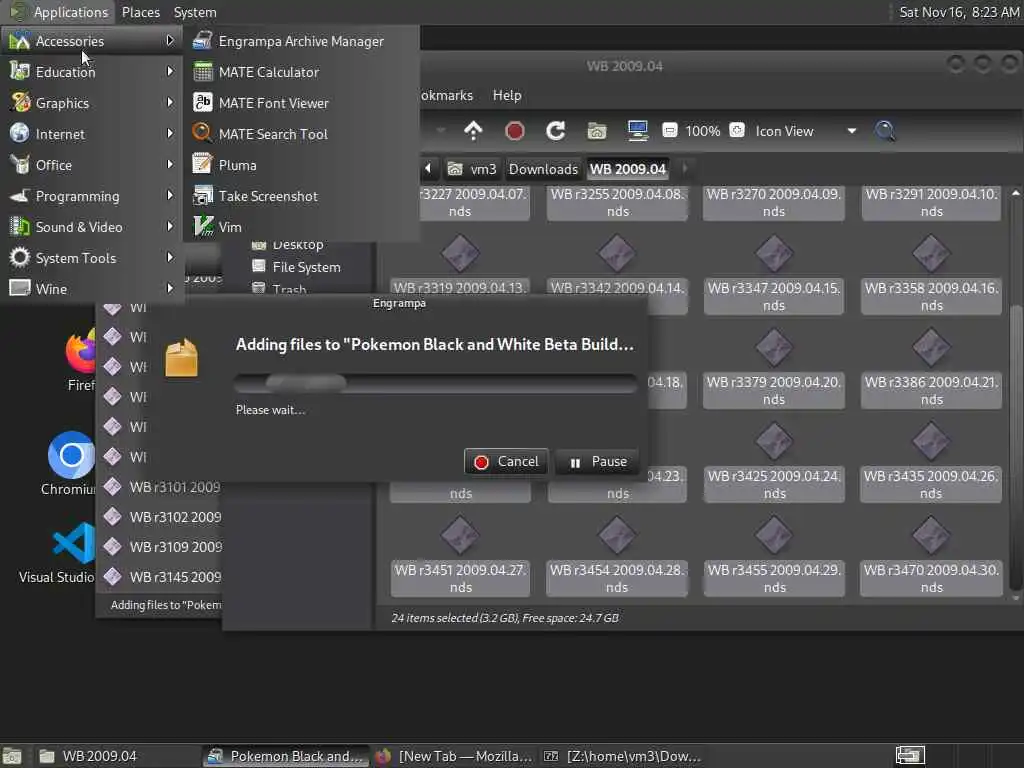Click the Home folder icon in toolbar
The image size is (1024, 768).
[x=597, y=131]
